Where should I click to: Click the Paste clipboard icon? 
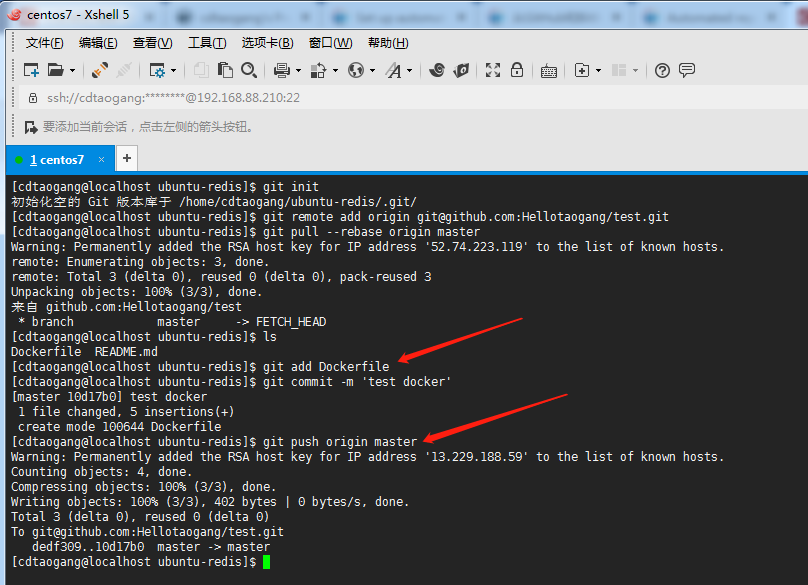(x=225, y=70)
